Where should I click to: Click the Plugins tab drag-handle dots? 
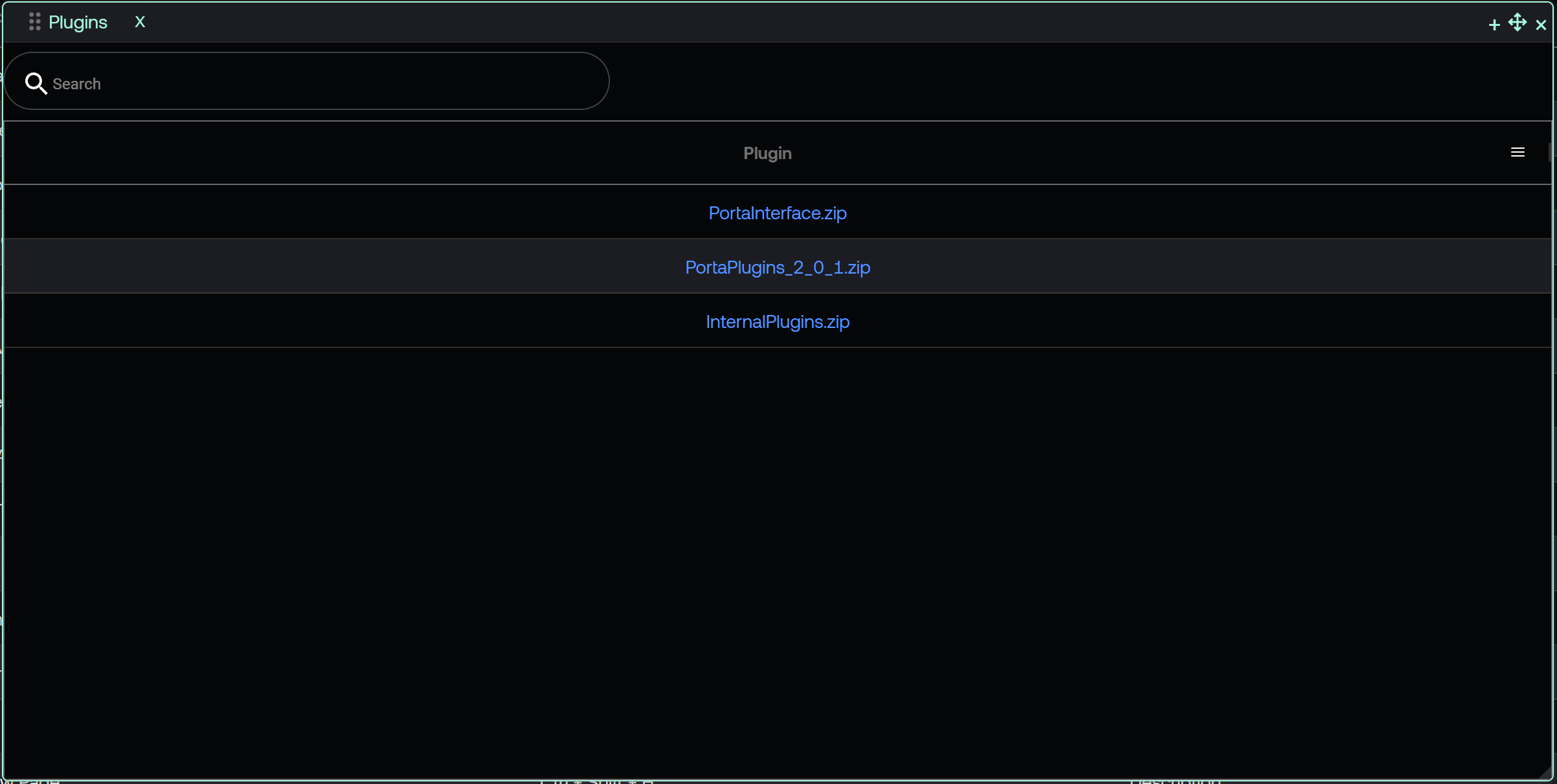point(35,22)
